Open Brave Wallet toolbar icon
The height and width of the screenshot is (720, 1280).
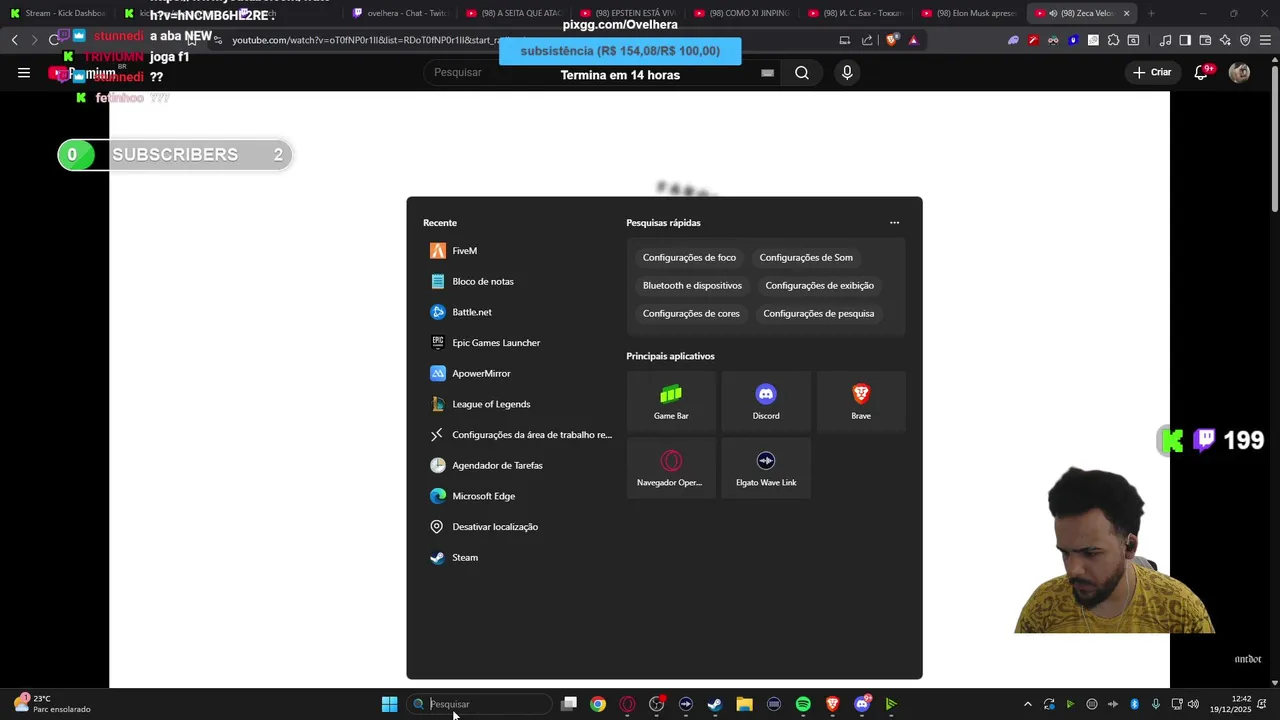tap(1205, 40)
